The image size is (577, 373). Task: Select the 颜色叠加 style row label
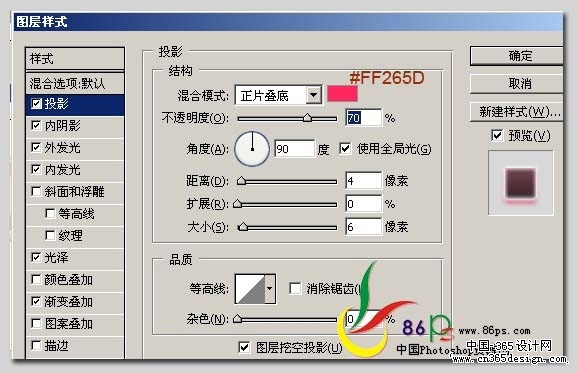click(68, 280)
